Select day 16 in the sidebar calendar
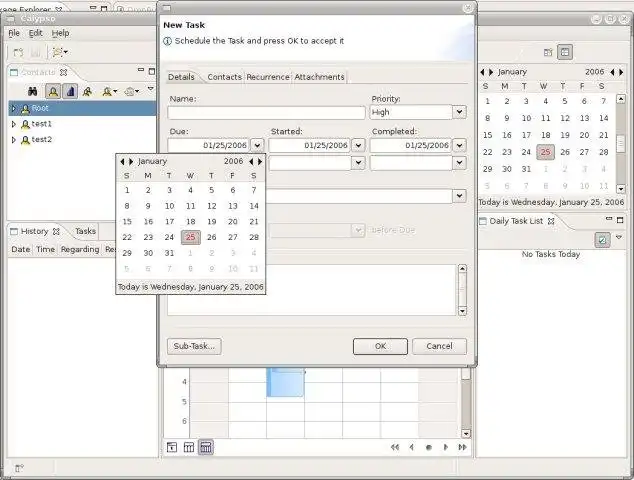Viewport: 634px width, 480px height. [x=507, y=135]
